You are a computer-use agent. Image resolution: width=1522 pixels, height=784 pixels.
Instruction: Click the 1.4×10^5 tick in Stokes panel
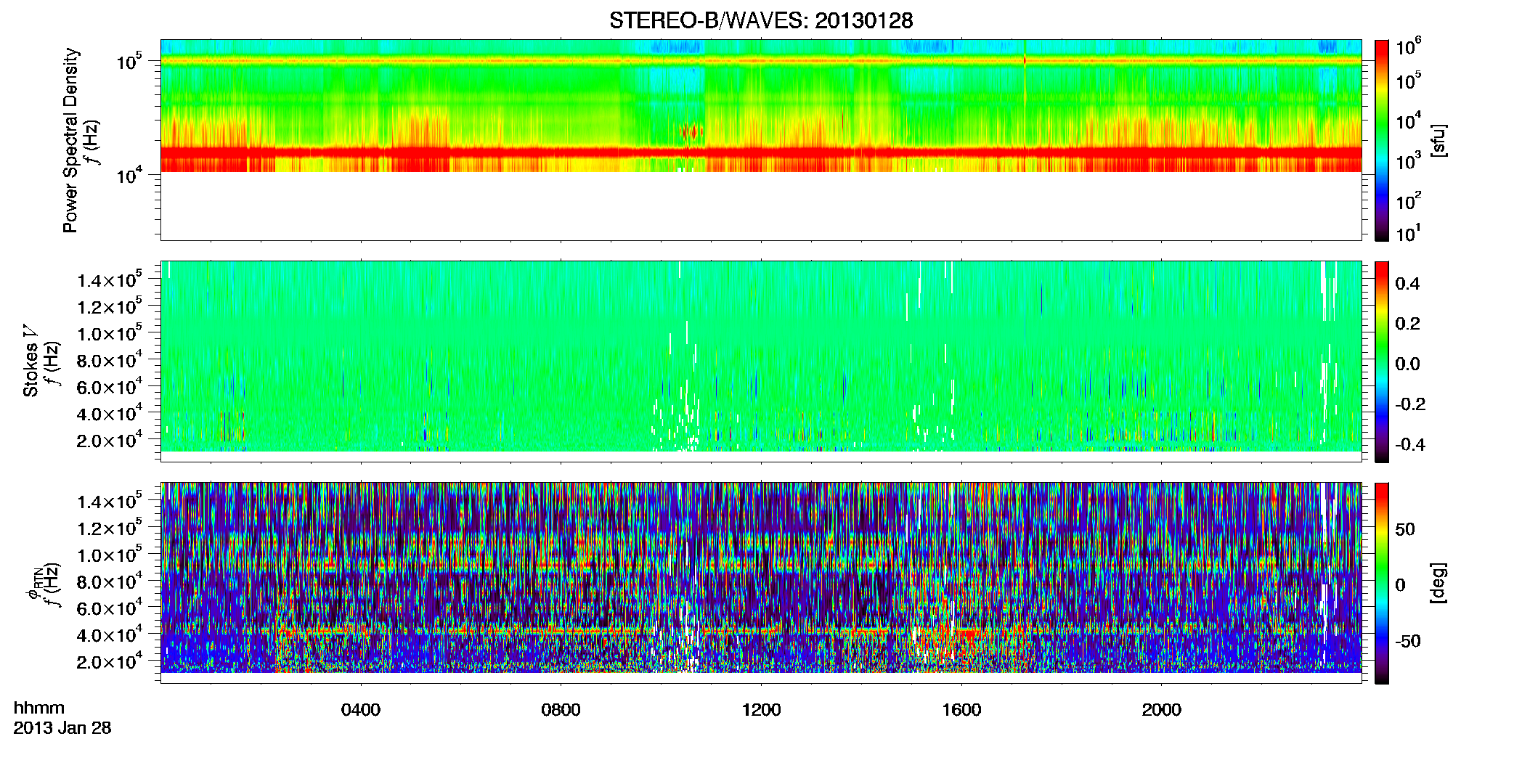point(110,279)
